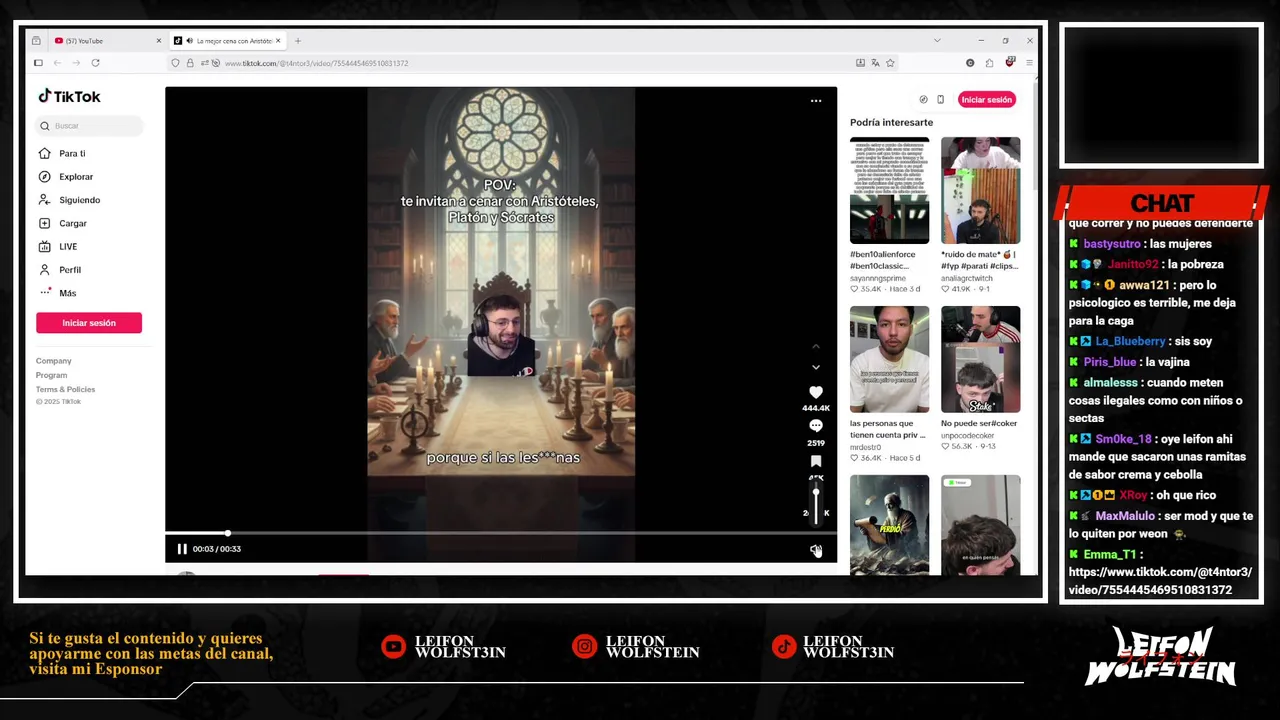Click the video progress bar
The height and width of the screenshot is (720, 1280).
pyautogui.click(x=500, y=533)
